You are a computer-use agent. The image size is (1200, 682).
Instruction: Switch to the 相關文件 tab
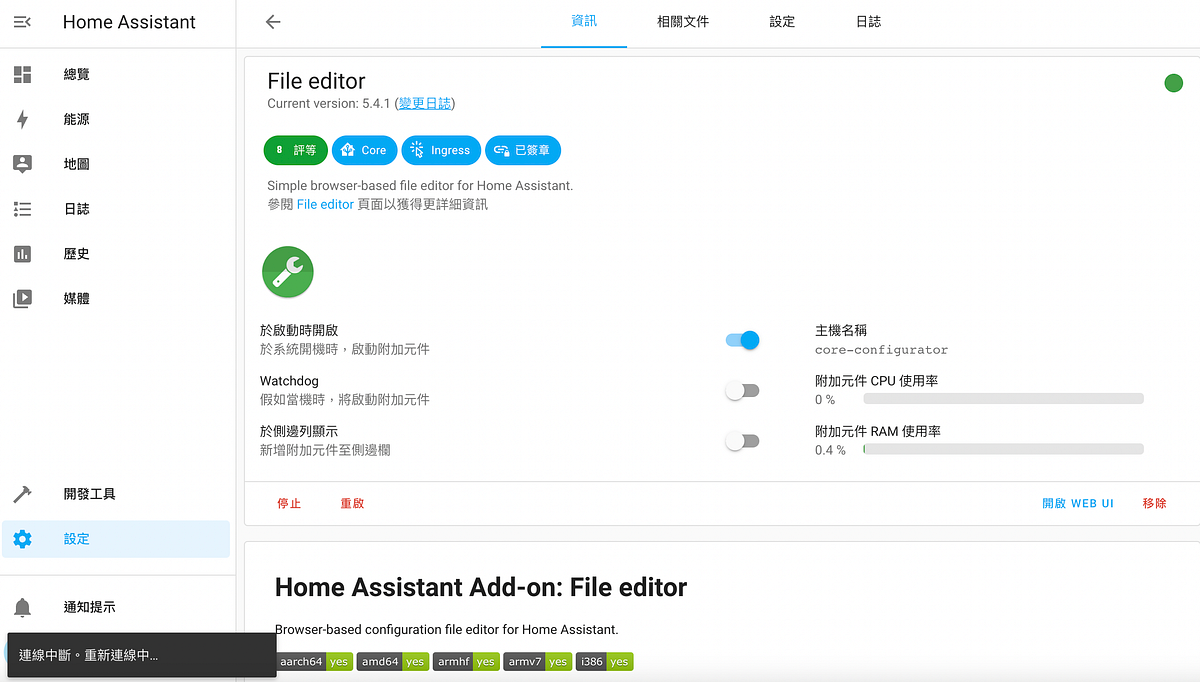click(683, 21)
